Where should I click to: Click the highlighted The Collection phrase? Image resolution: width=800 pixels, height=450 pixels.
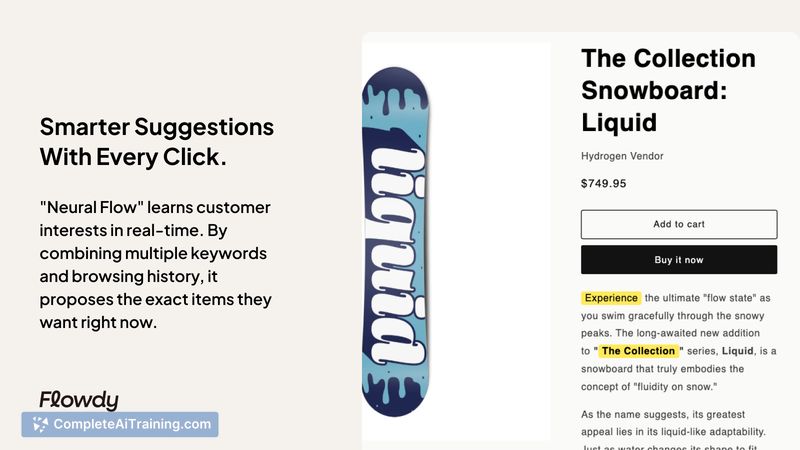pos(638,351)
